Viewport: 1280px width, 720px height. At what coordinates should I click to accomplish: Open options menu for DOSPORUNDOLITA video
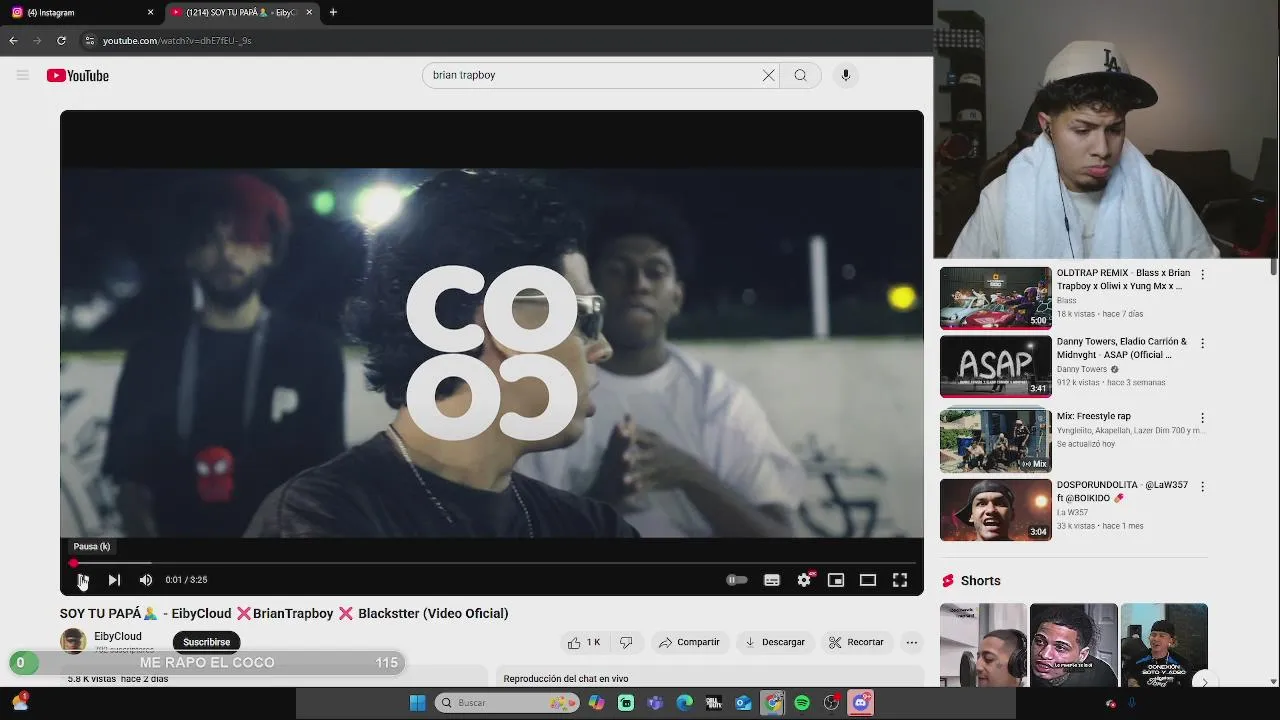pos(1202,486)
